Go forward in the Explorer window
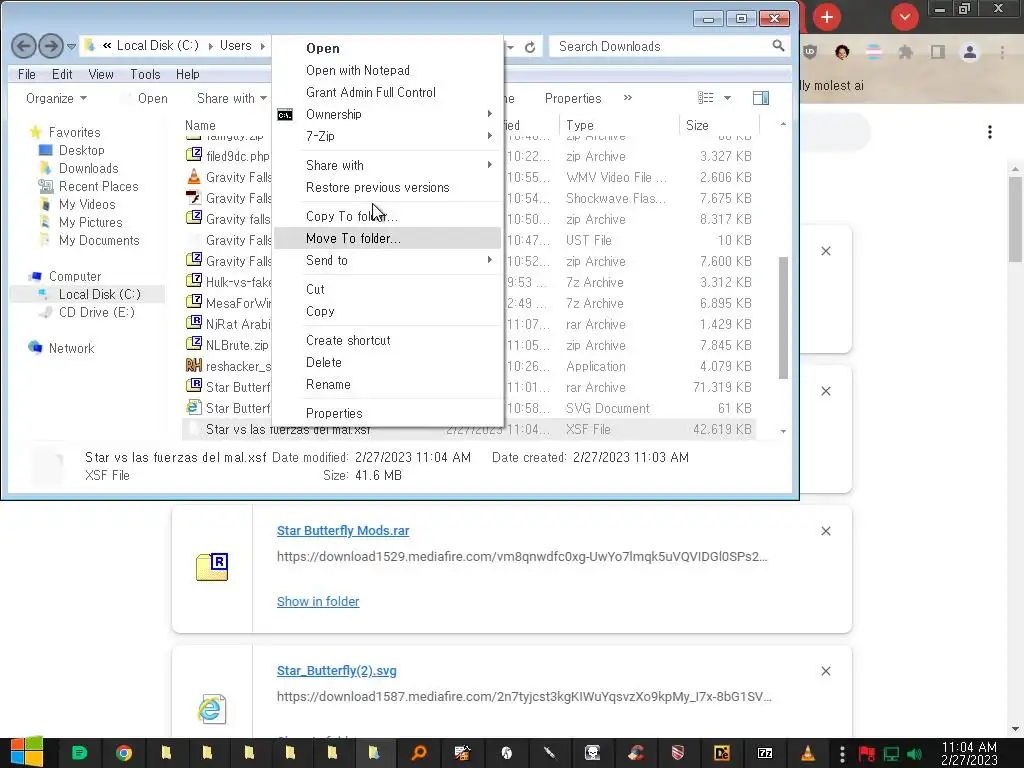Screen dimensions: 1024x768 [x=51, y=46]
